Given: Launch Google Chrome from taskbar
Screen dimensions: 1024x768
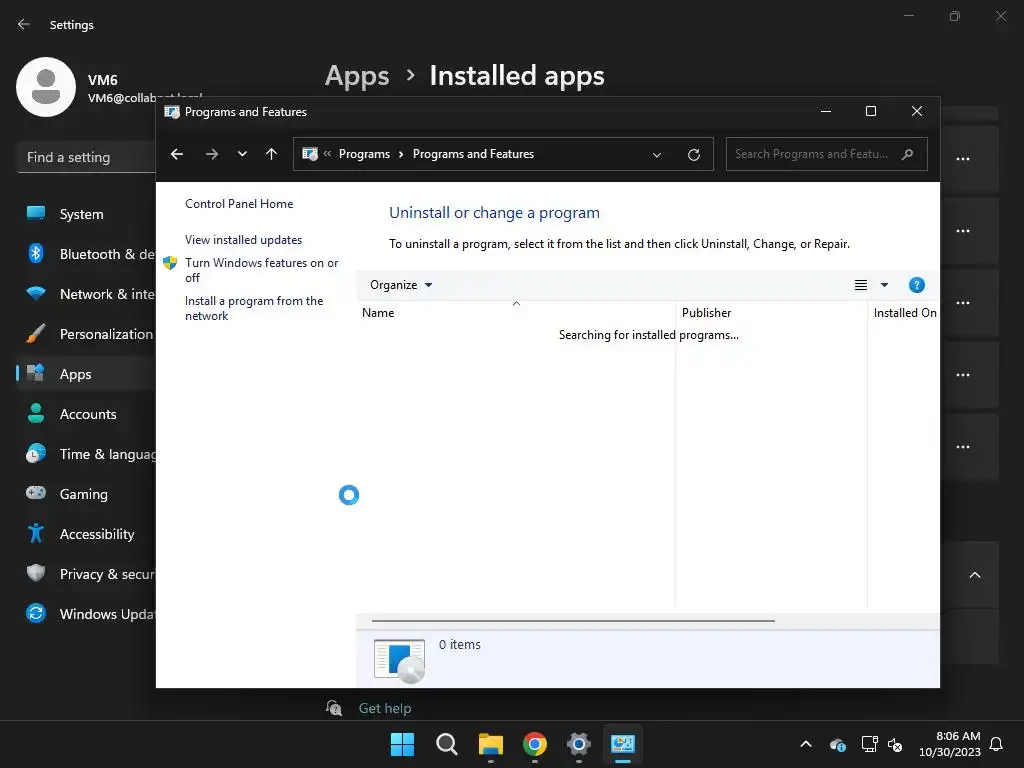Looking at the screenshot, I should coord(535,744).
